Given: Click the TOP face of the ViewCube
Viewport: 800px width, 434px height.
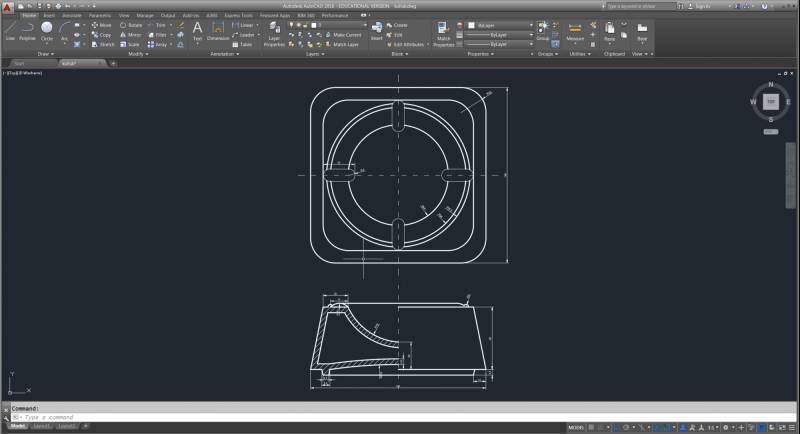Looking at the screenshot, I should coord(770,101).
